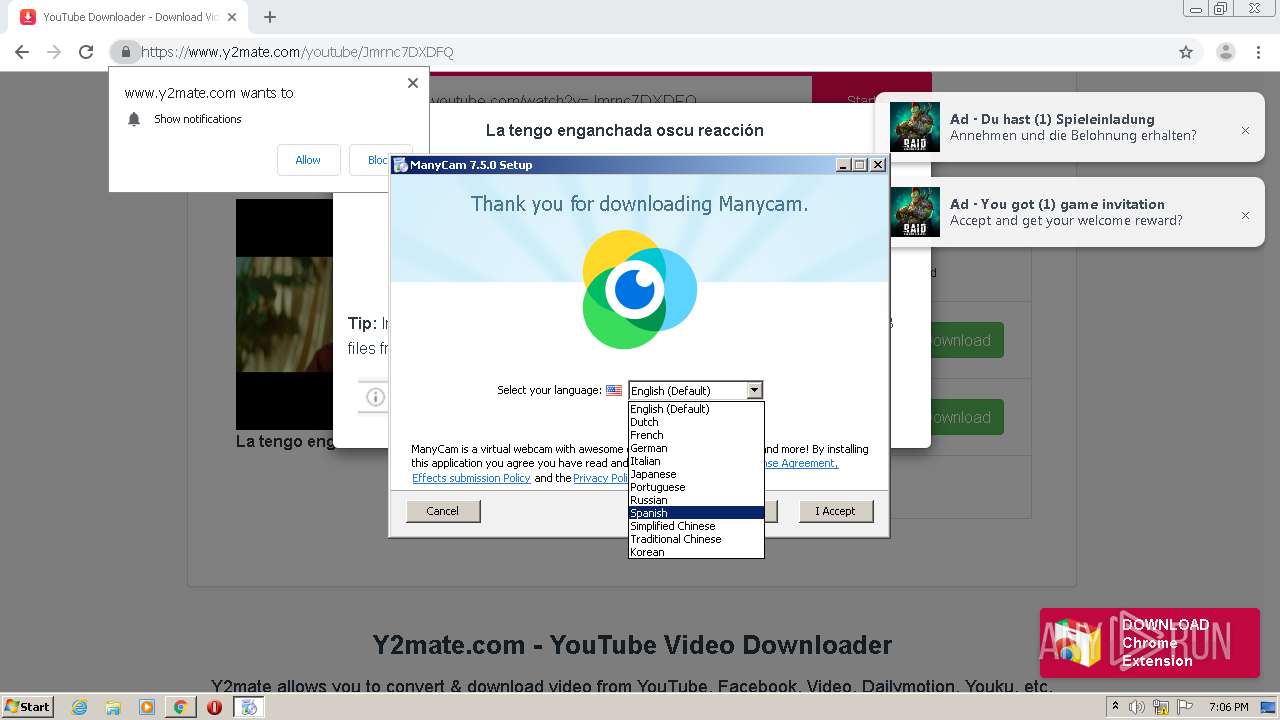The image size is (1280, 720).
Task: Bookmark this page with the star icon
Action: point(1186,52)
